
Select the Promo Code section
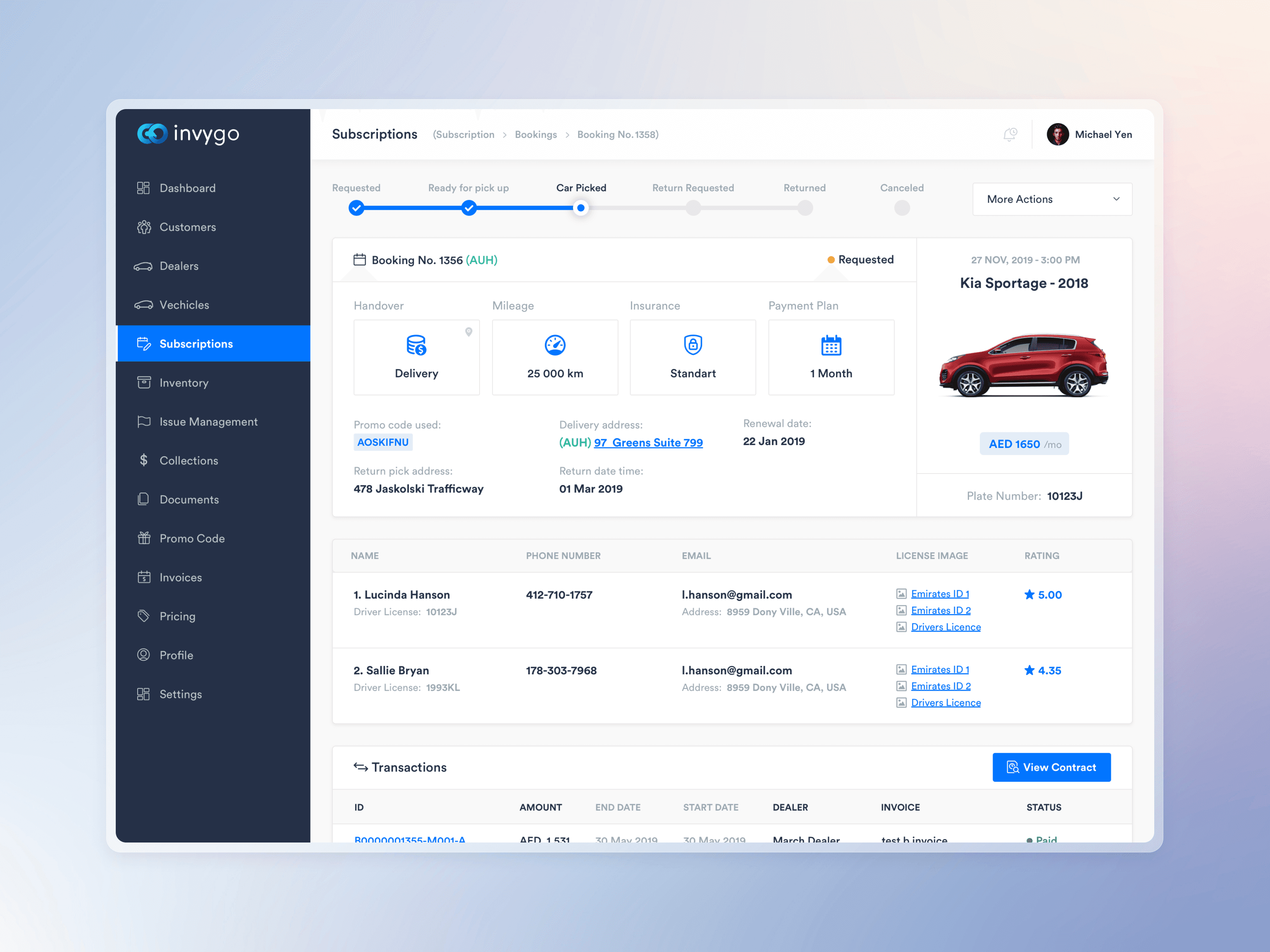[192, 538]
